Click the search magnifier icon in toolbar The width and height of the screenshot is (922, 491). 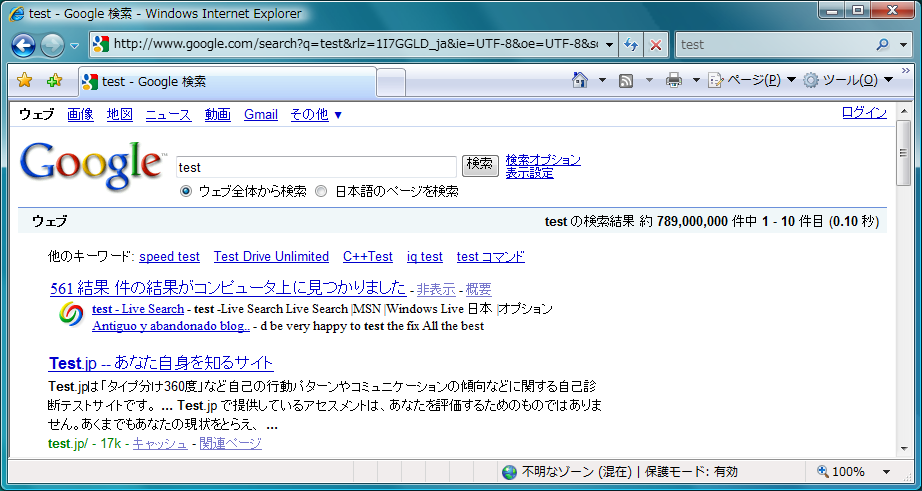882,45
